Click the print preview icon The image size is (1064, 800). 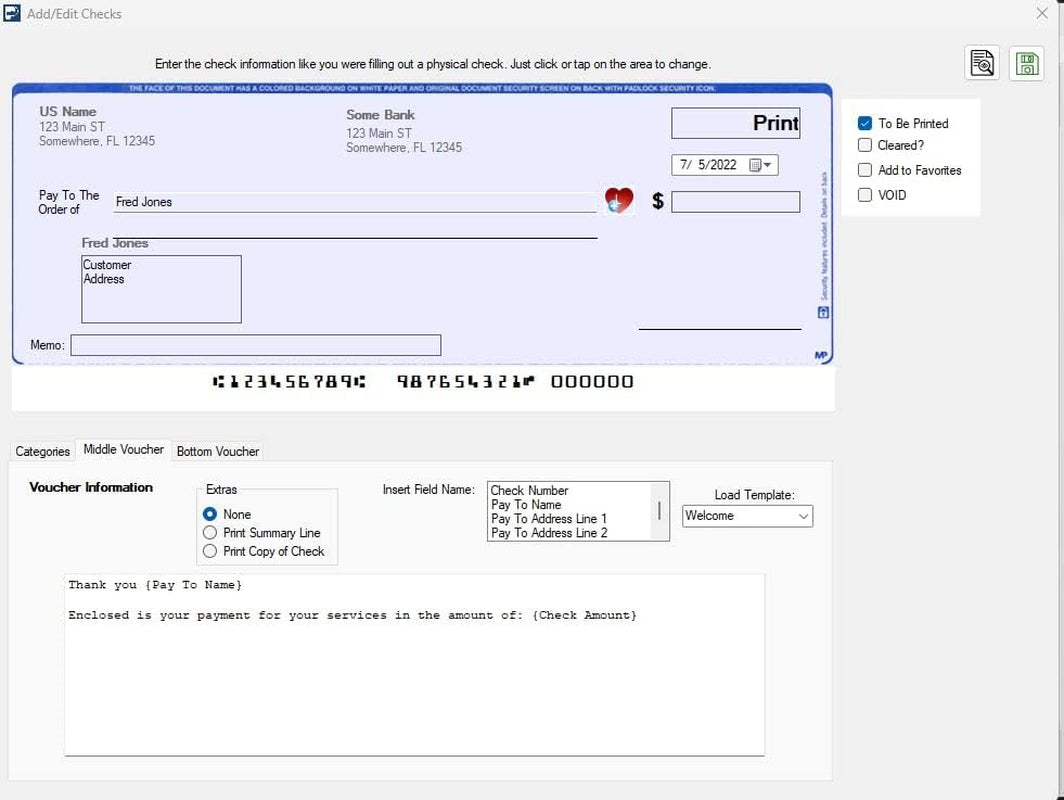coord(982,63)
